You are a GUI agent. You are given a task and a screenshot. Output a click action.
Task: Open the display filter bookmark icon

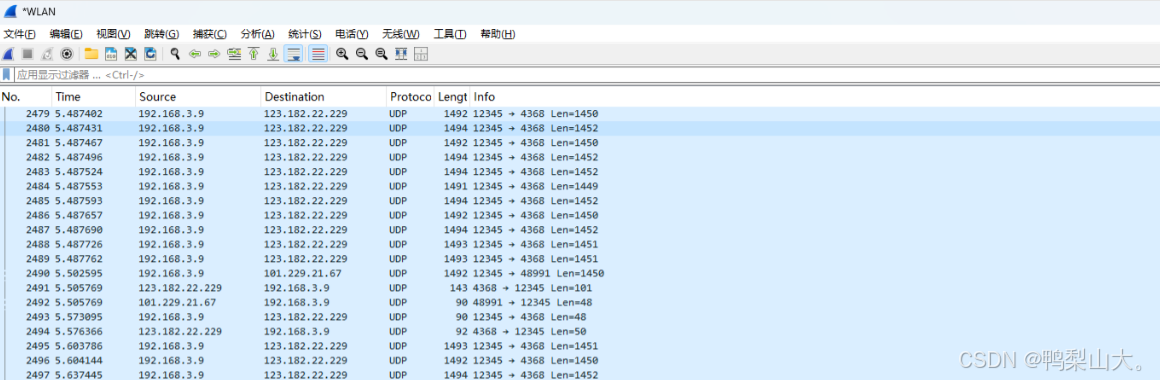7,75
